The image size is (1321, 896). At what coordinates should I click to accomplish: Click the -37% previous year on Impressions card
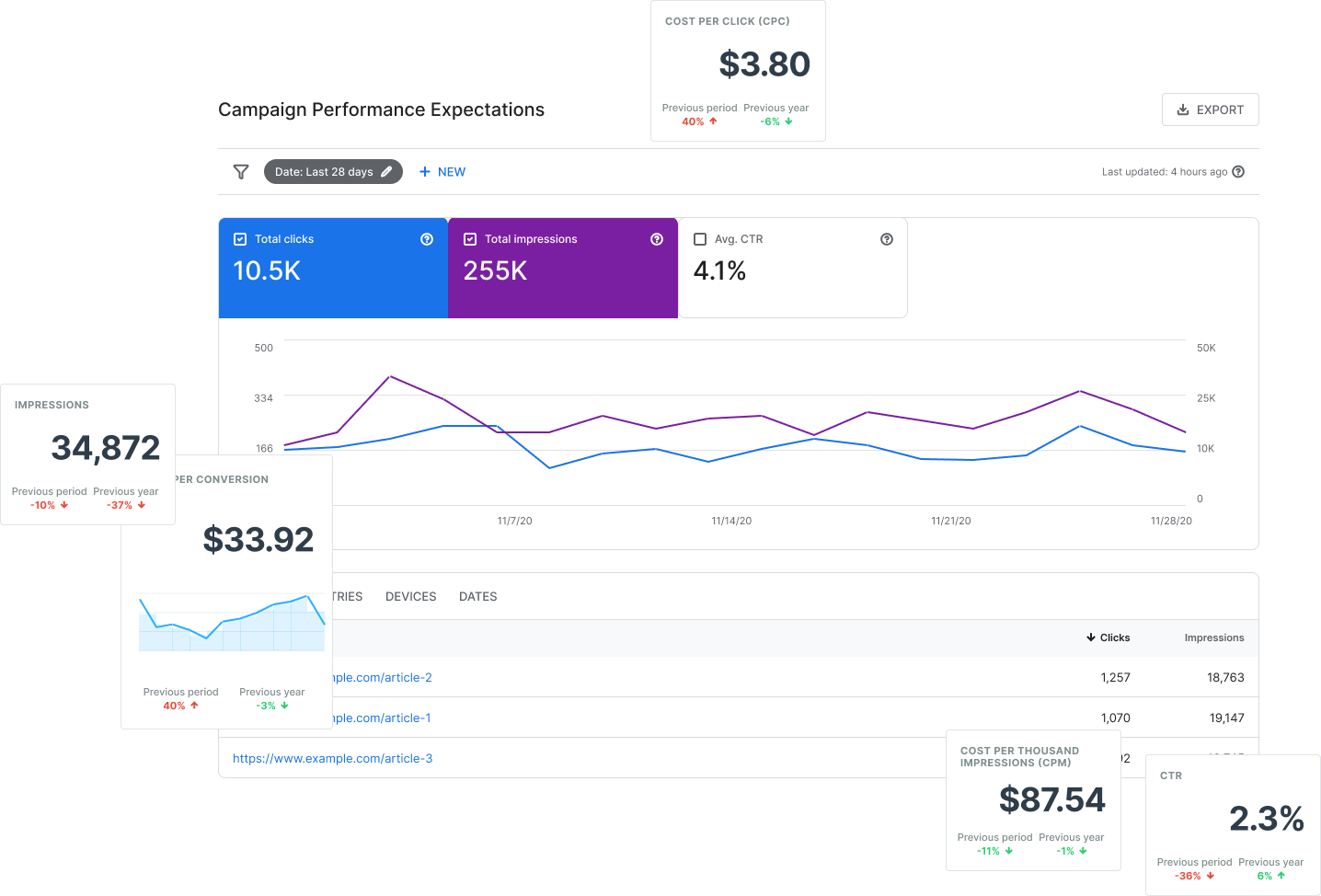click(x=126, y=505)
